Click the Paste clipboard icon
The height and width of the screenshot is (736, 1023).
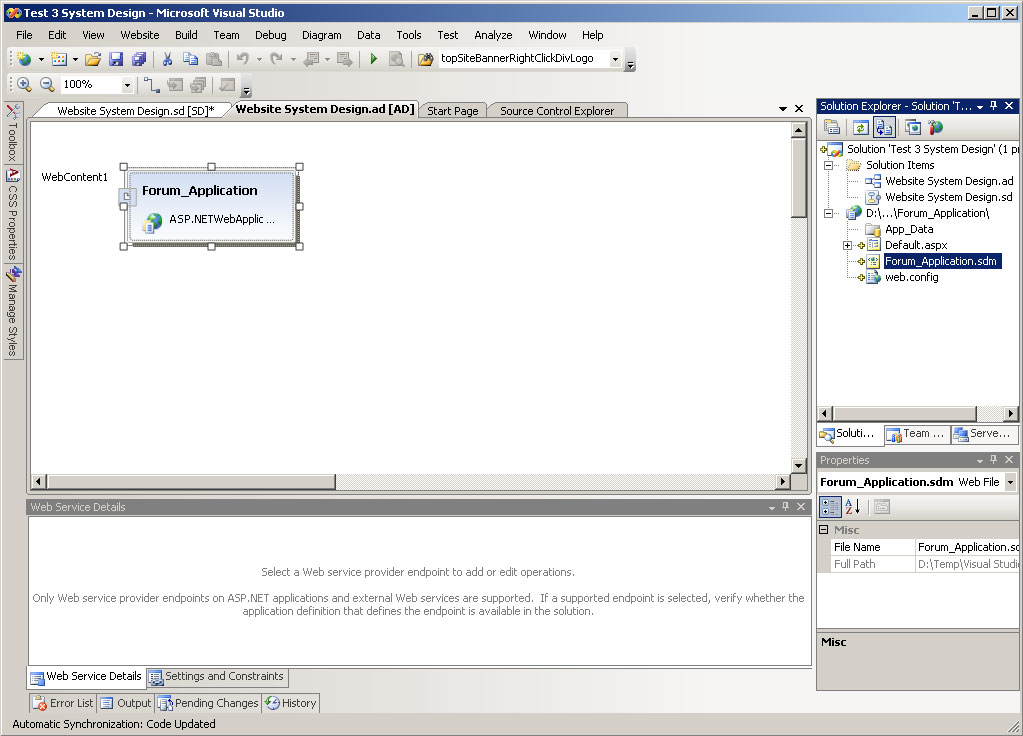(x=213, y=59)
